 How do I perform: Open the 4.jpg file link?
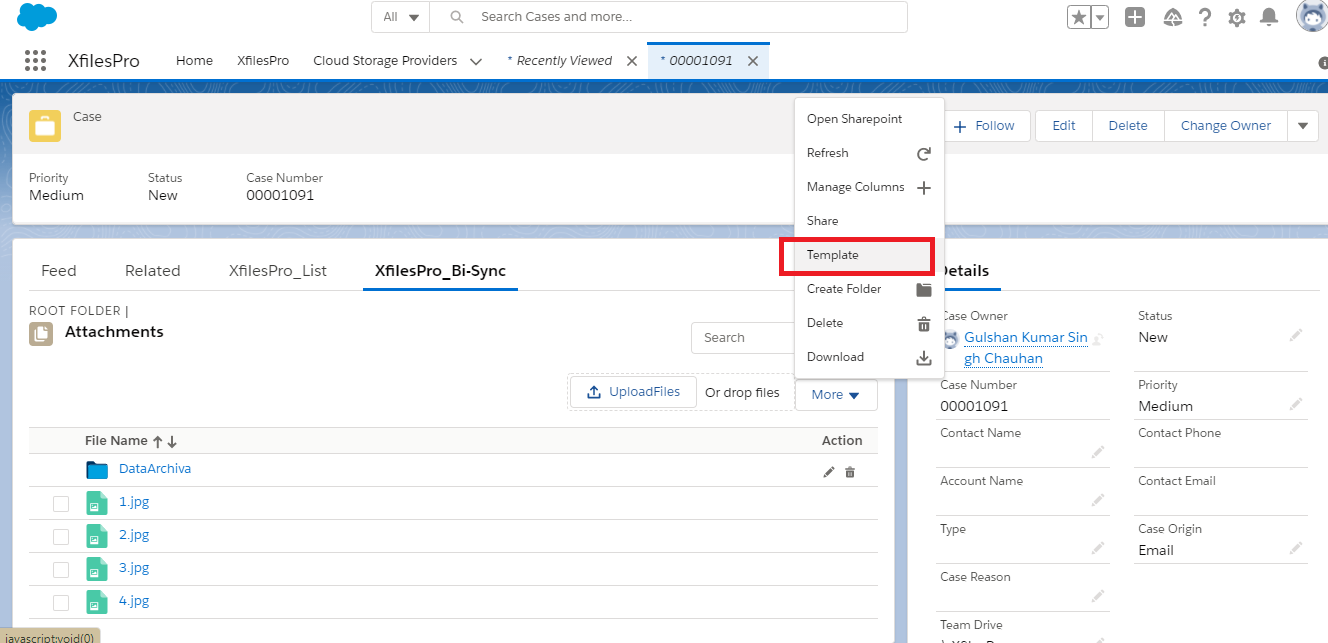[x=134, y=601]
